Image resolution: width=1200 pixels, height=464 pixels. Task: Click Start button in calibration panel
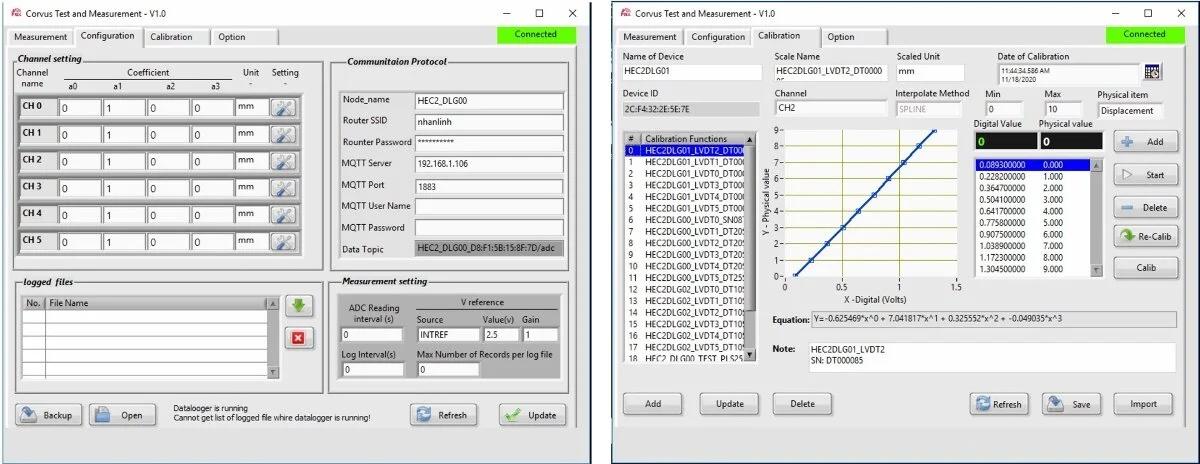[x=1144, y=175]
